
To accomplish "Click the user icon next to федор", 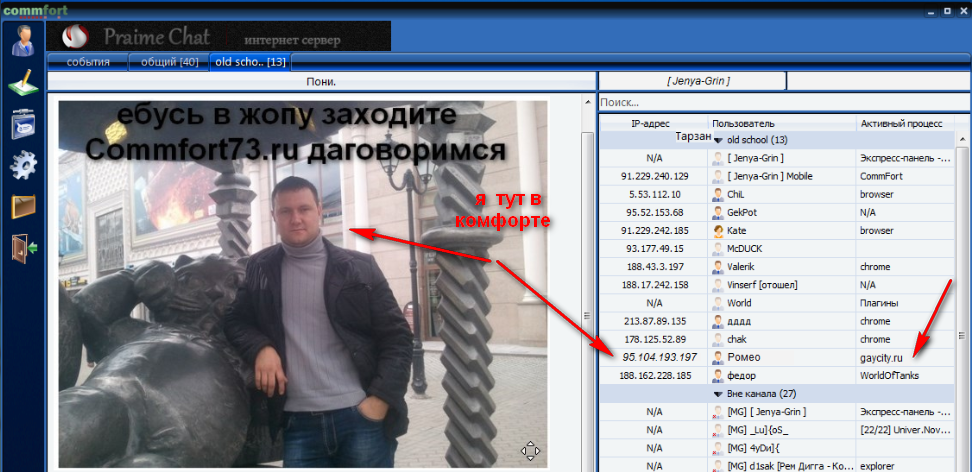I will point(718,375).
